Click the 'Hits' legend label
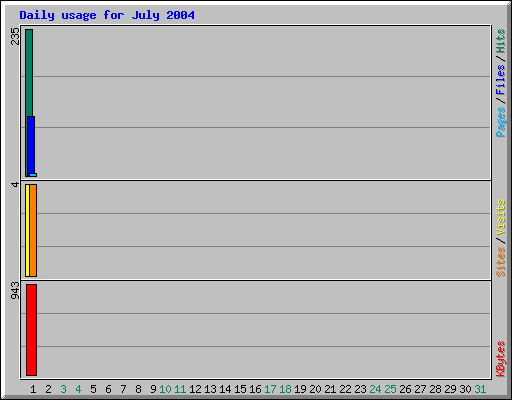The height and width of the screenshot is (400, 512). (x=500, y=41)
